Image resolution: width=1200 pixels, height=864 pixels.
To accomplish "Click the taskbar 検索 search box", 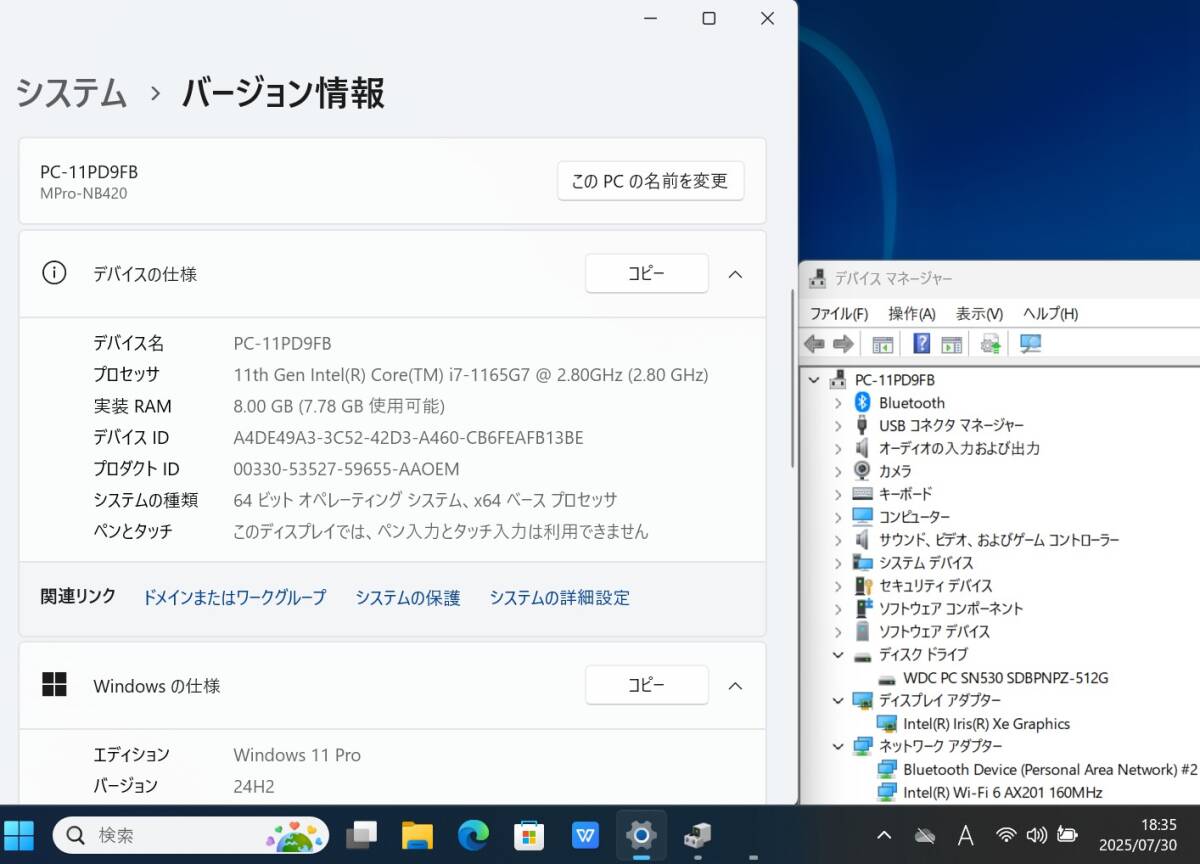I will tap(191, 835).
